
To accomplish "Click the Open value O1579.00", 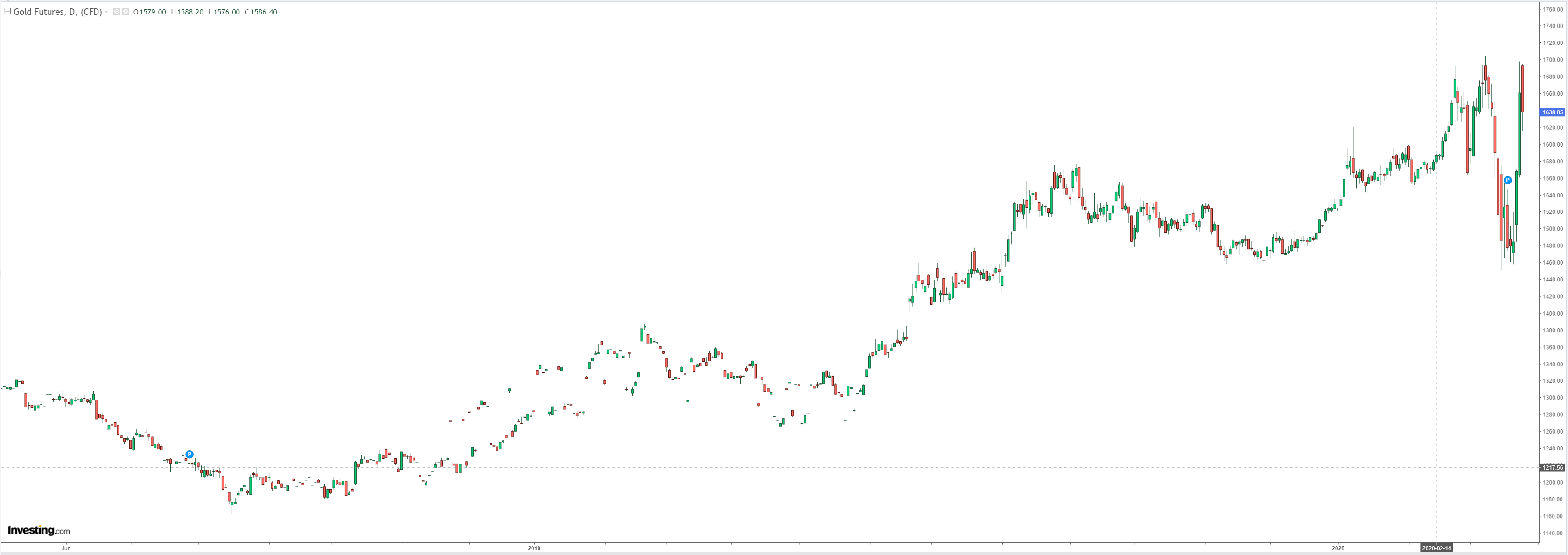I will [150, 12].
